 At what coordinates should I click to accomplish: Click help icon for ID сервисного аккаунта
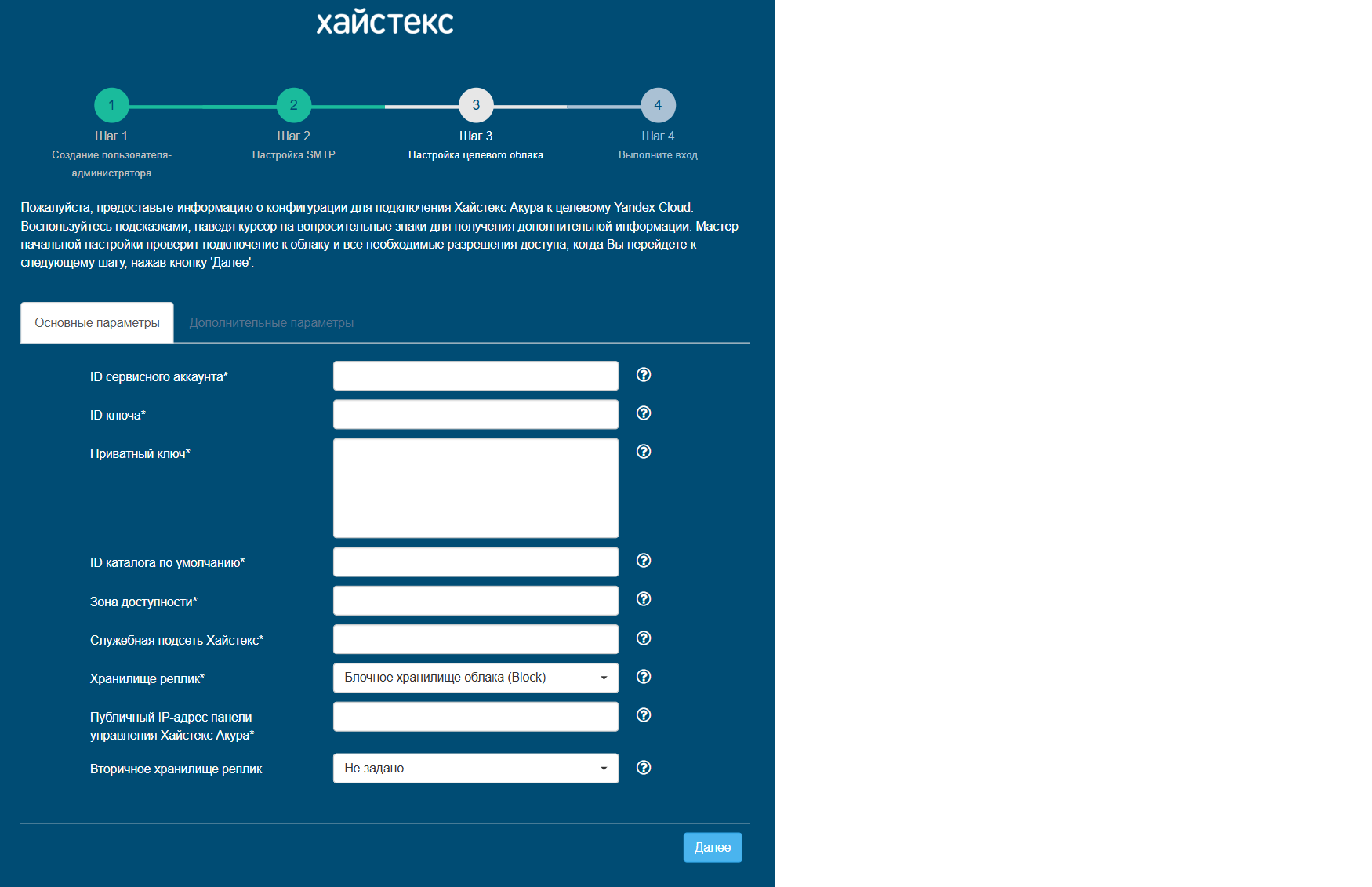[644, 375]
